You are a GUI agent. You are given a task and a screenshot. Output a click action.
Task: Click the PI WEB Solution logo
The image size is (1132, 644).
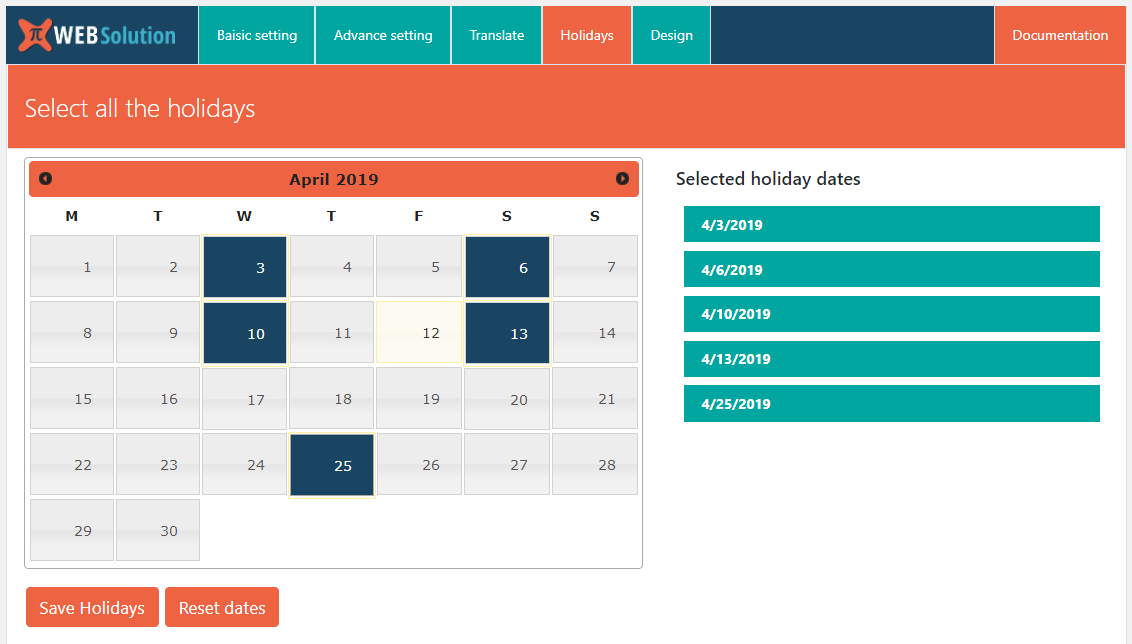pos(97,35)
